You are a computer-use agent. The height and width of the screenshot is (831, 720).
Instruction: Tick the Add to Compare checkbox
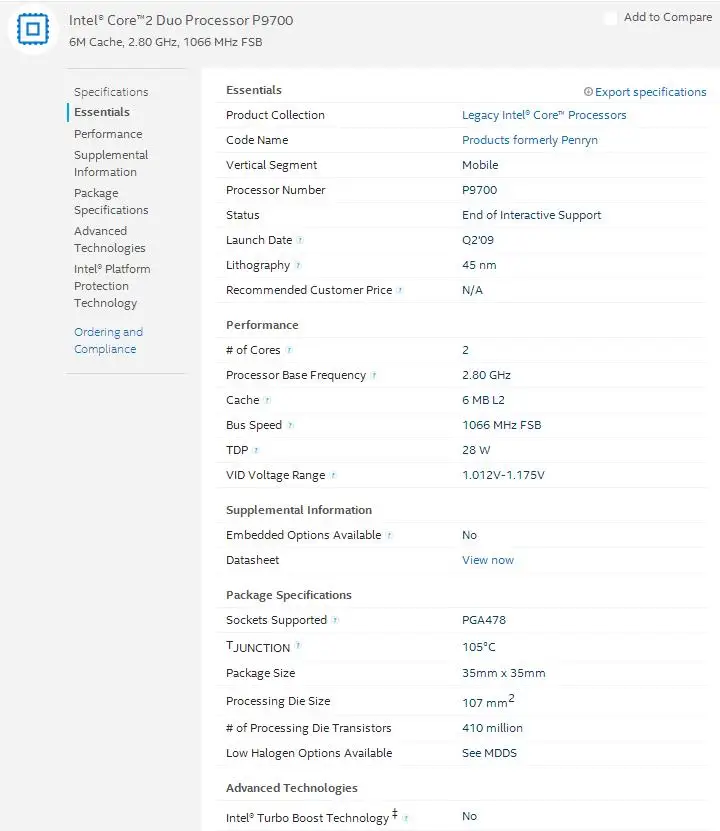click(611, 18)
